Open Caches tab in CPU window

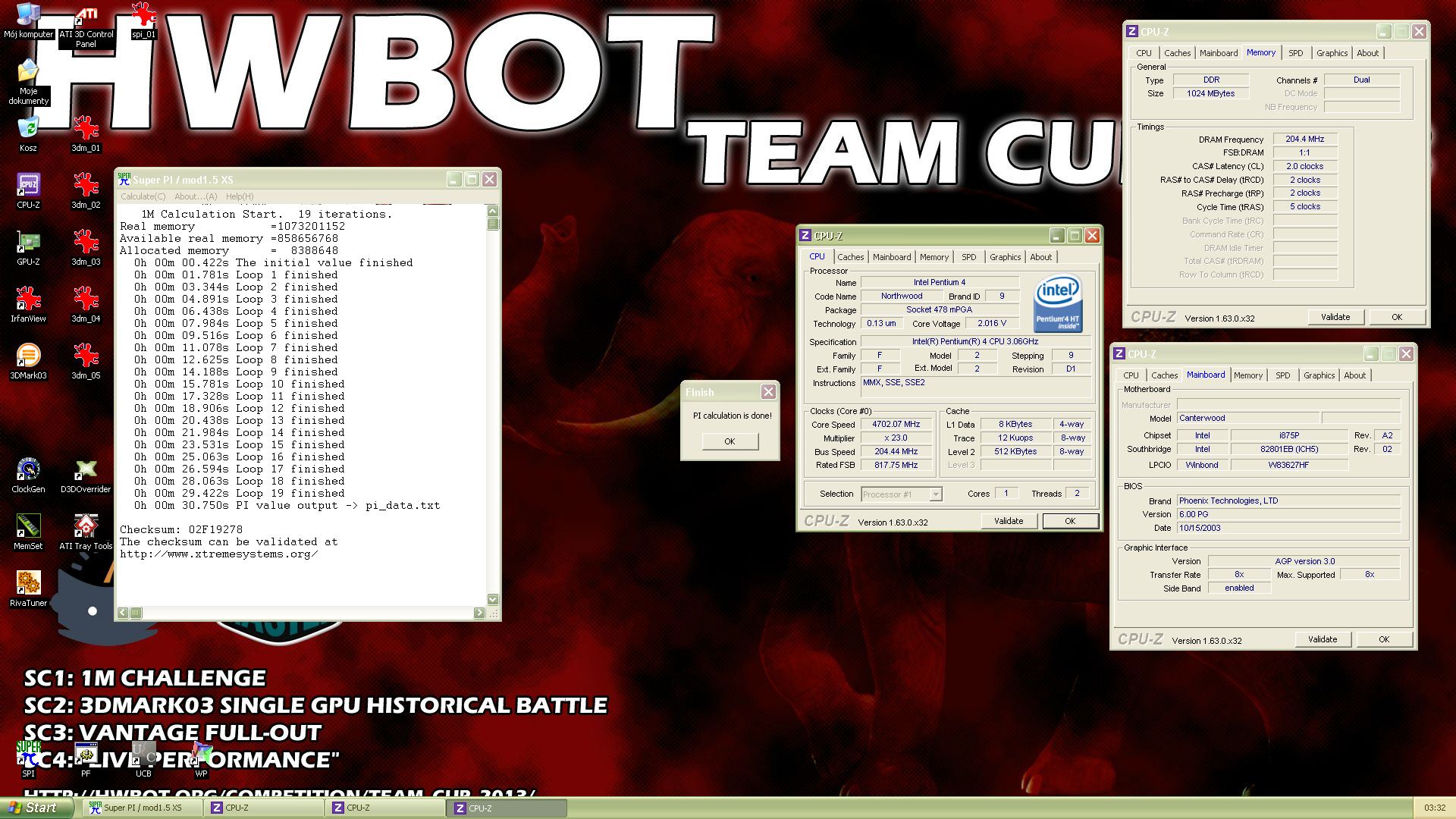click(850, 257)
